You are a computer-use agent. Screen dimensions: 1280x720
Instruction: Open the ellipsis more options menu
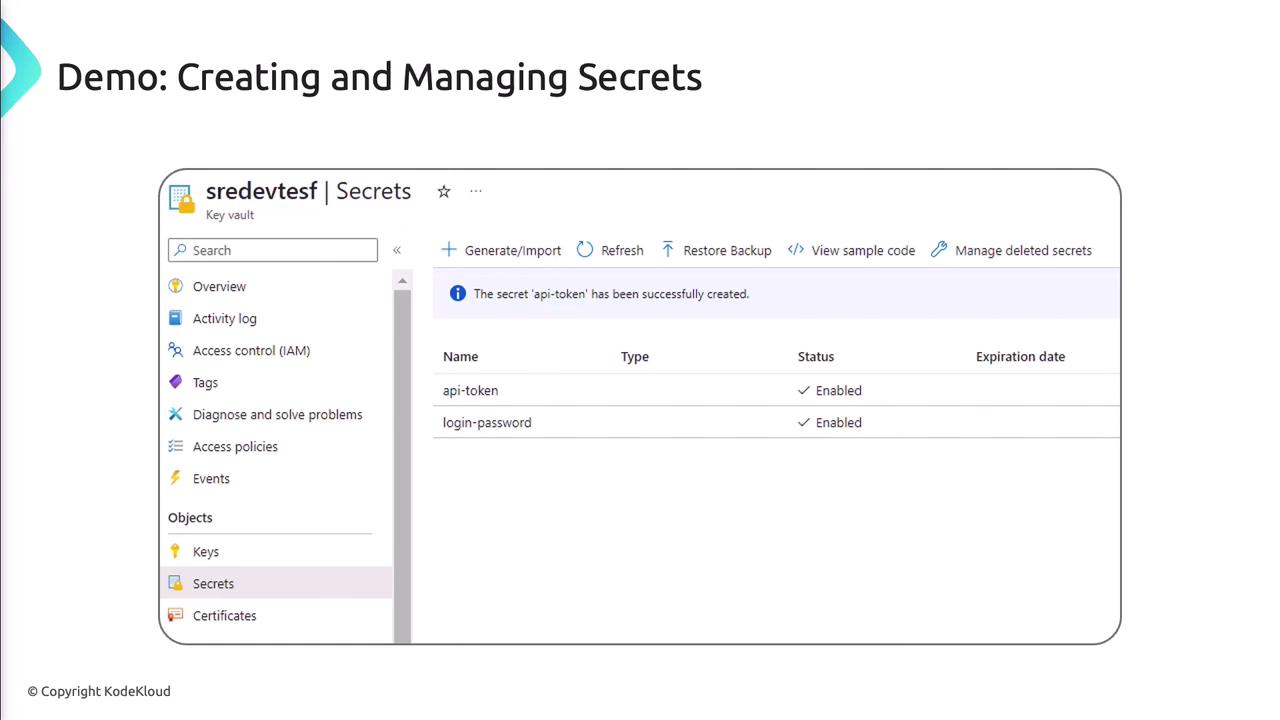(476, 191)
